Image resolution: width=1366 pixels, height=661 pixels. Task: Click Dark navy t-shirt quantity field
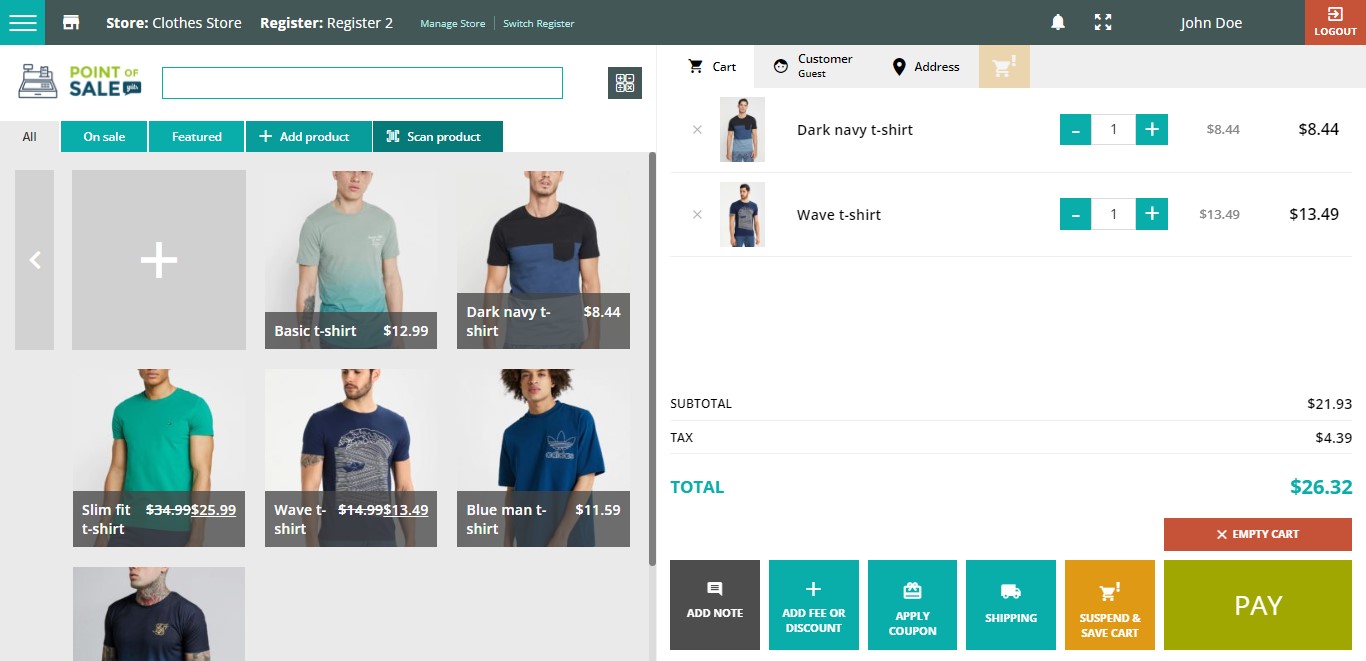pos(1113,129)
